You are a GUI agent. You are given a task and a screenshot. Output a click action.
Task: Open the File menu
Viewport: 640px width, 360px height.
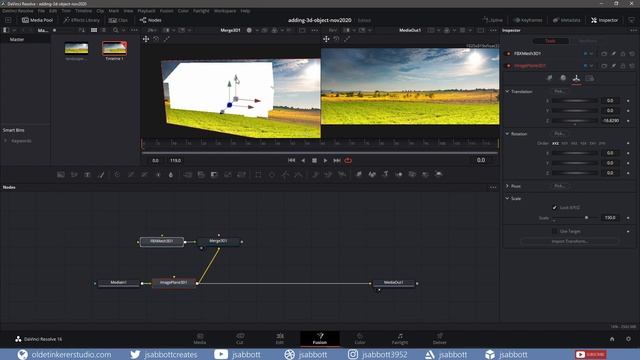point(41,11)
